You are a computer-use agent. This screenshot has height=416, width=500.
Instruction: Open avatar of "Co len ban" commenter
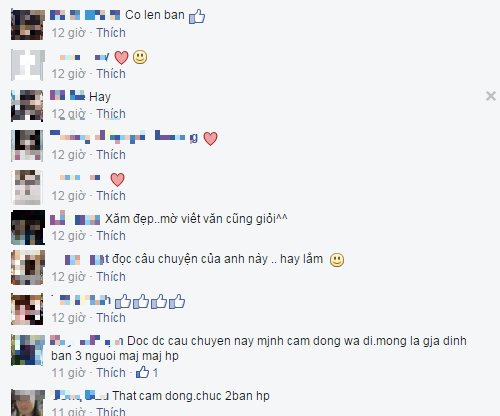click(x=28, y=25)
